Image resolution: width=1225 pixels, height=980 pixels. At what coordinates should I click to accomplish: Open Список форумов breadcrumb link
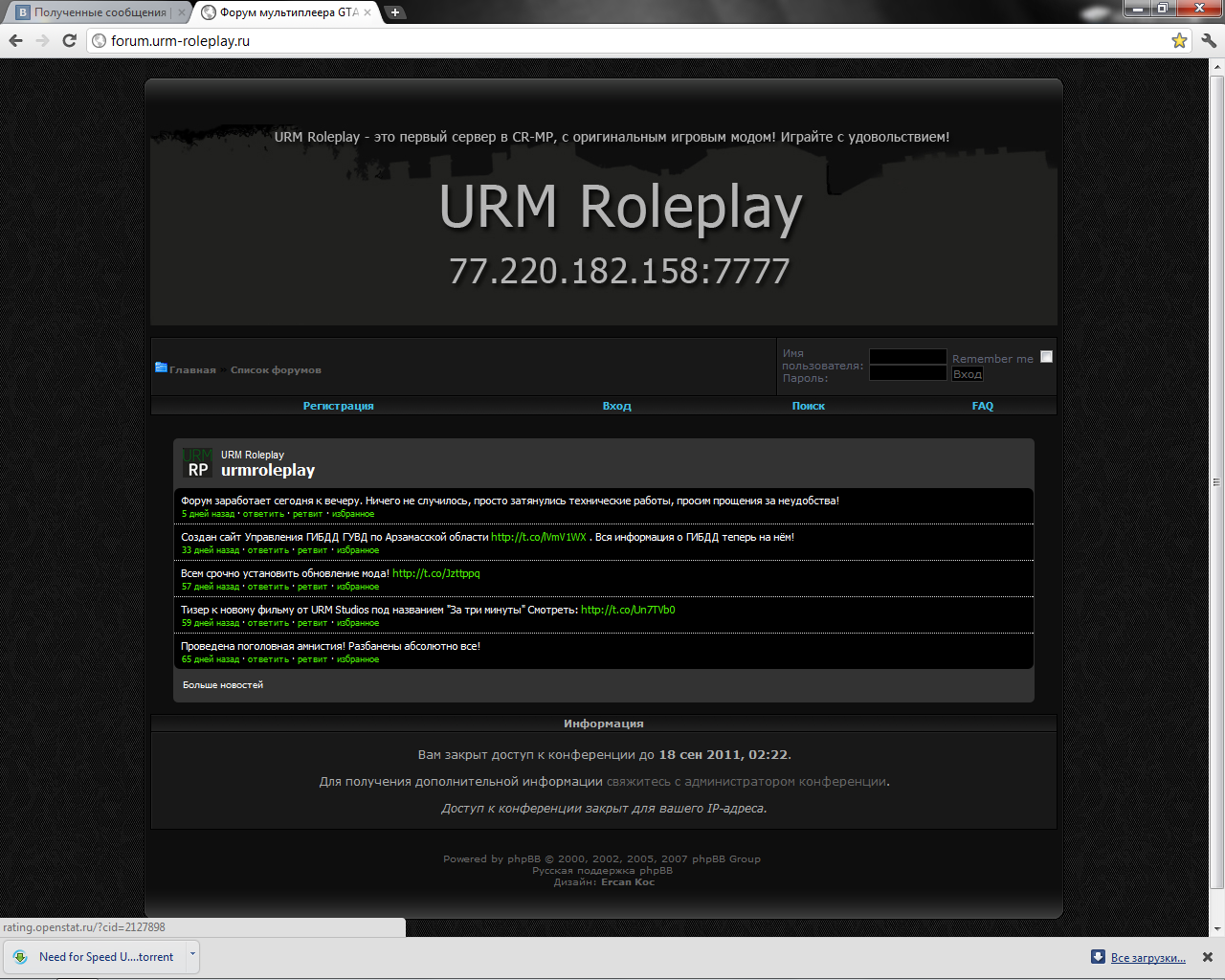tap(276, 370)
